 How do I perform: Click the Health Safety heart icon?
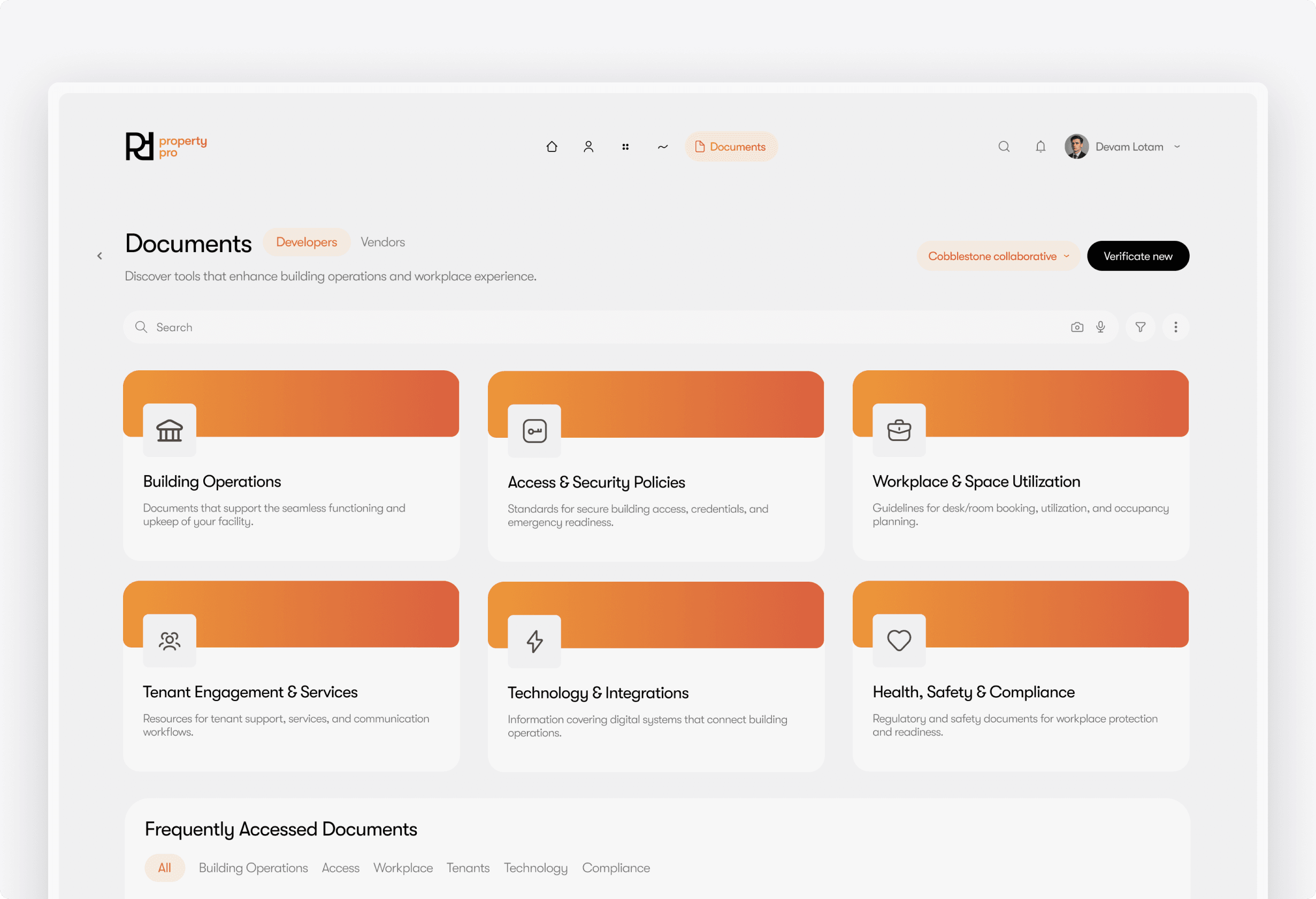click(x=899, y=641)
